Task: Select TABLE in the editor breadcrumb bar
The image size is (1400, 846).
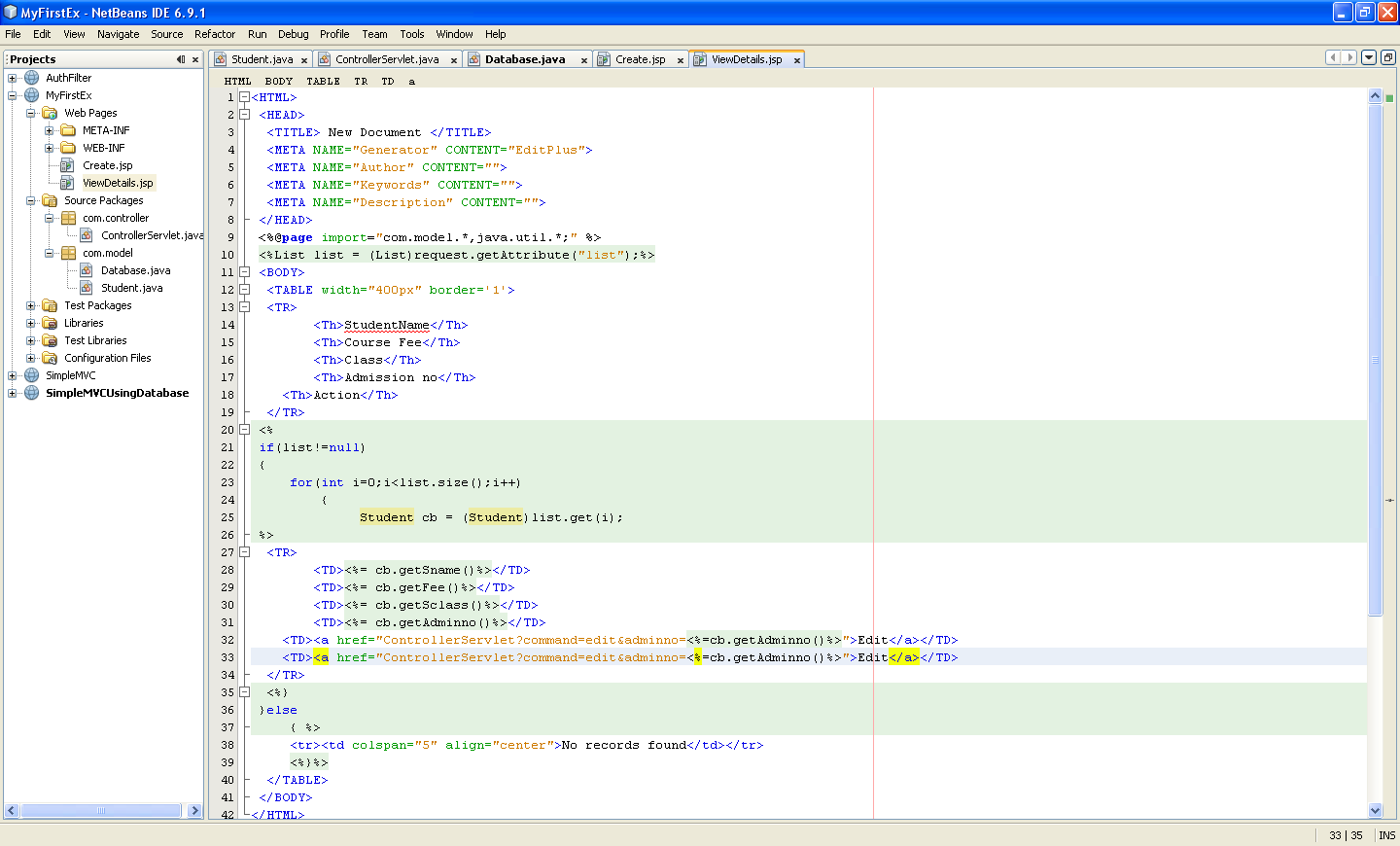Action: tap(323, 81)
